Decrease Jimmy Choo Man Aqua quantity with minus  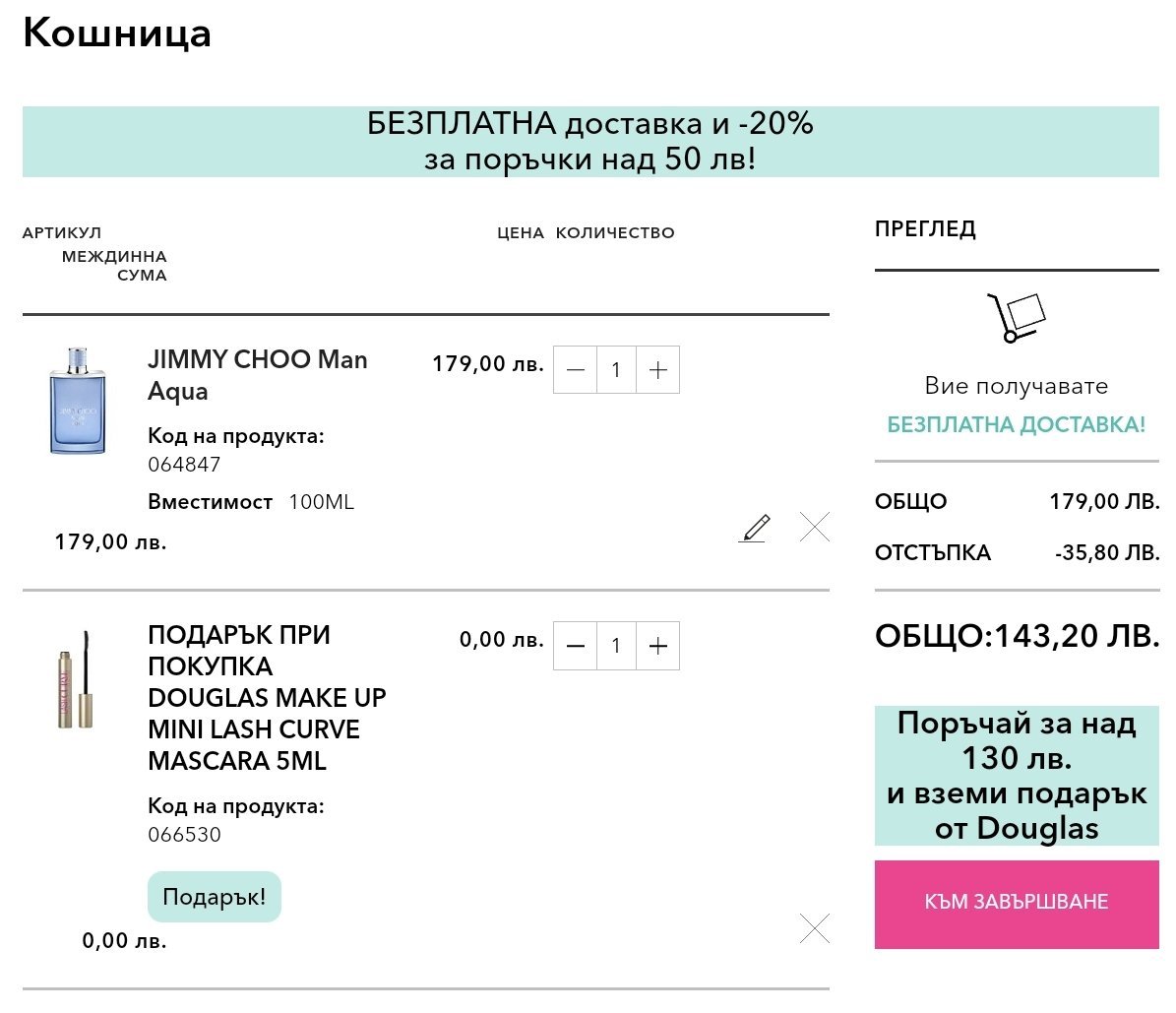click(576, 370)
